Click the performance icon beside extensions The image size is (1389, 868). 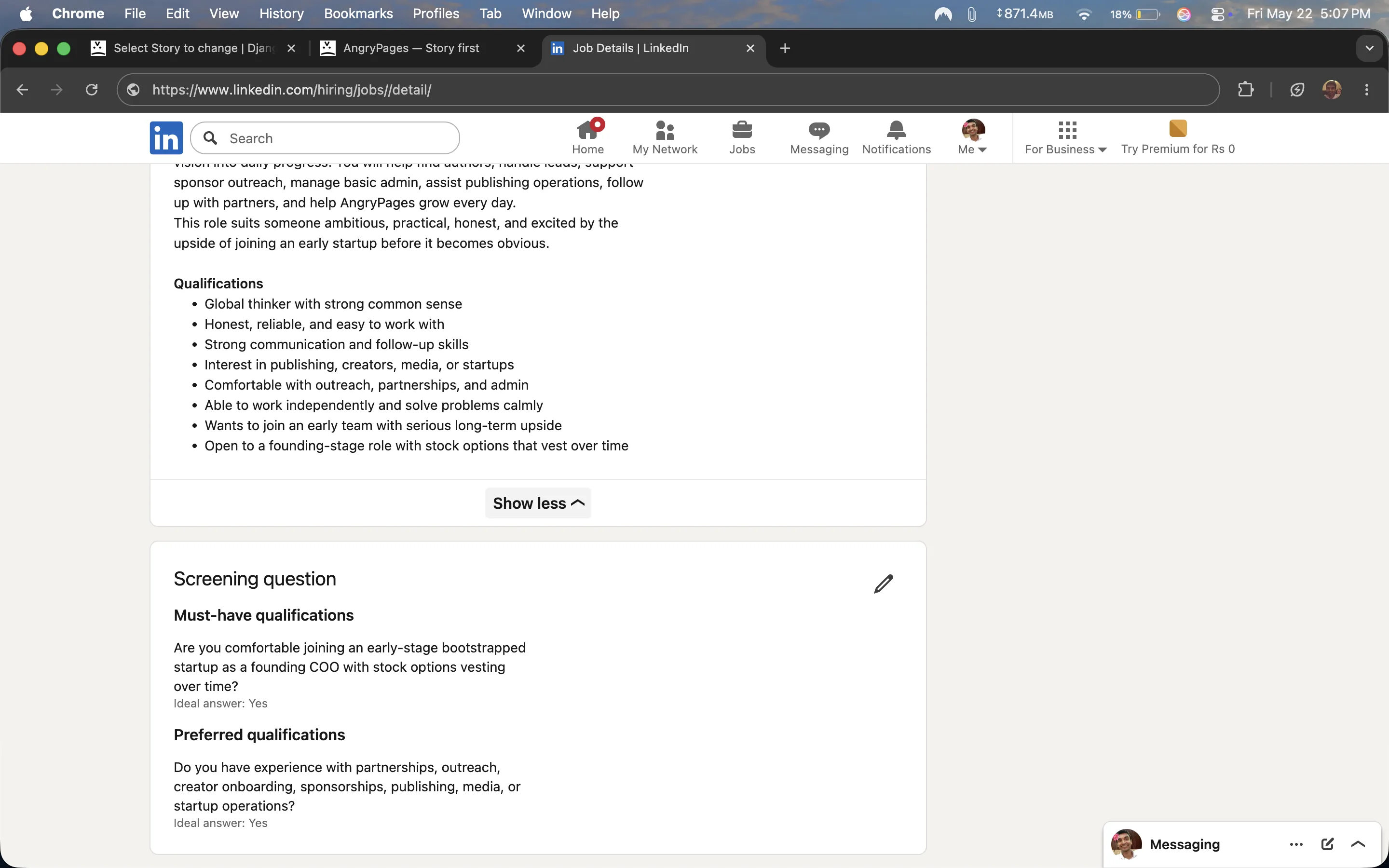point(1296,90)
